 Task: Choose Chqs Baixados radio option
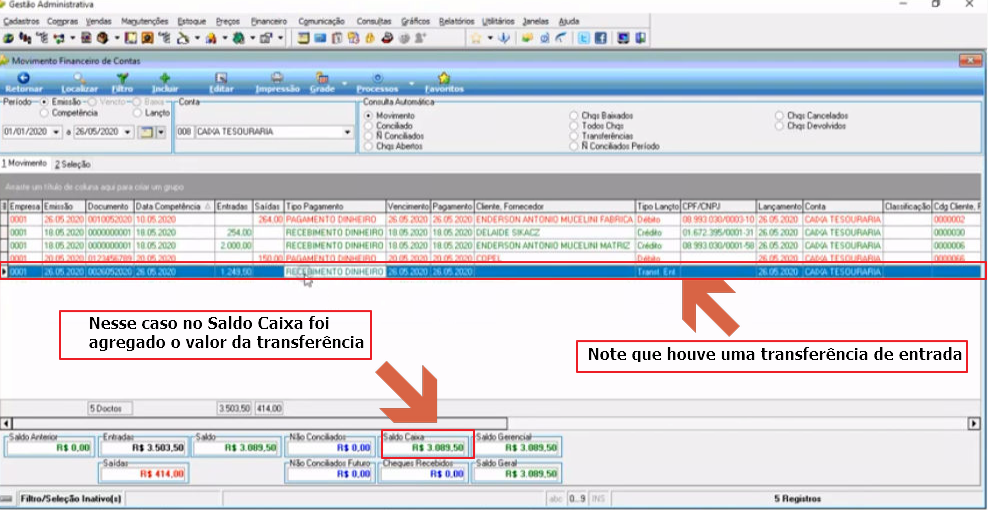point(573,116)
